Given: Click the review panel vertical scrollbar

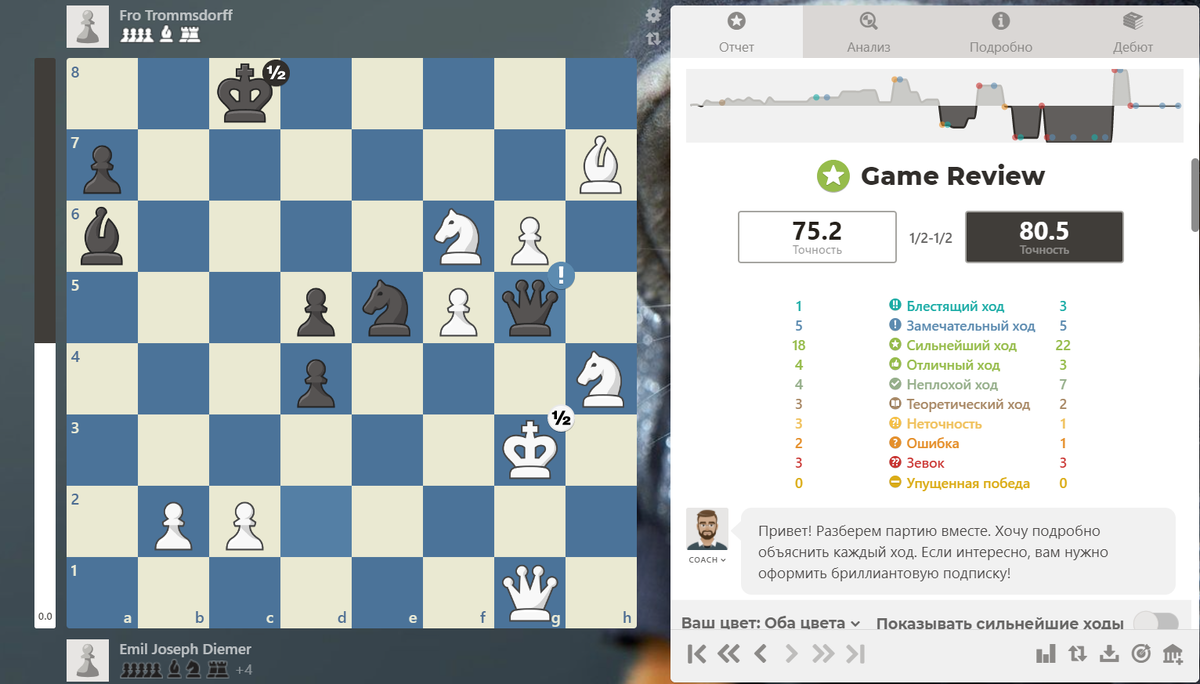Looking at the screenshot, I should [x=1194, y=180].
